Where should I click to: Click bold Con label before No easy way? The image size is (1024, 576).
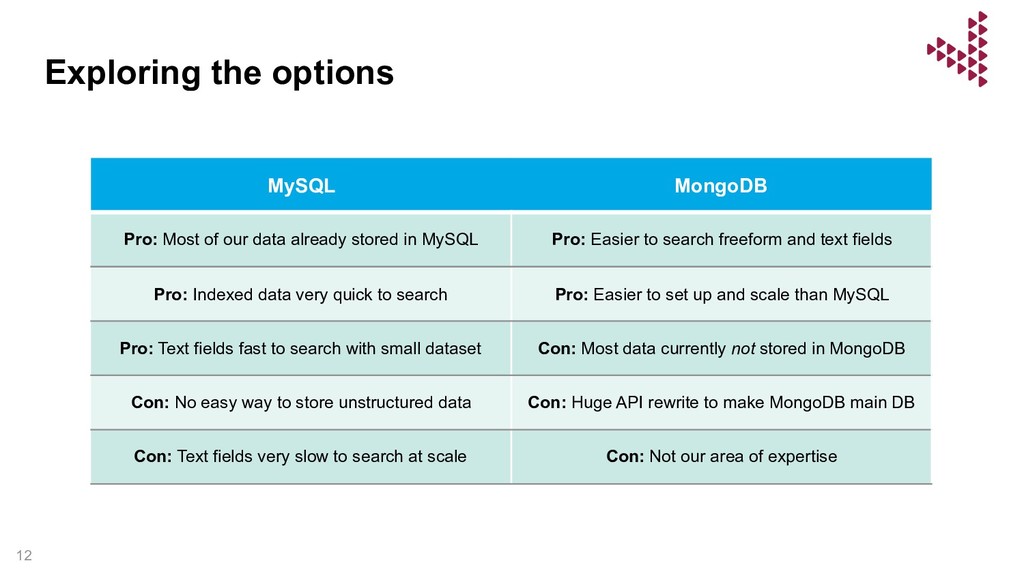pyautogui.click(x=150, y=402)
